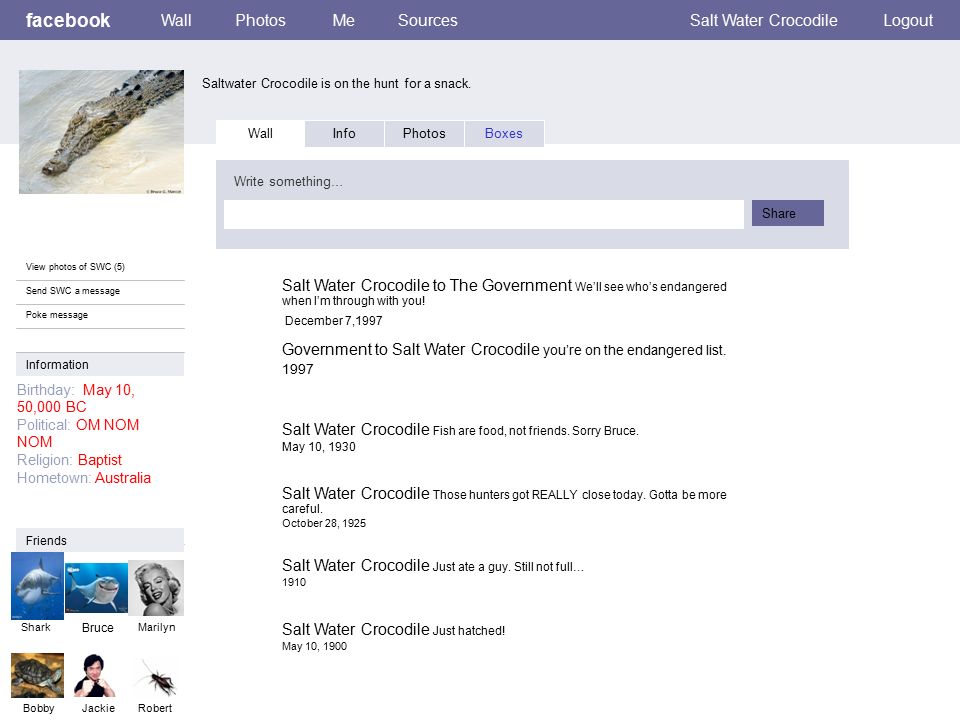Open friend Robert's cockroach thumbnail
Screen dimensions: 960x720
click(x=157, y=677)
